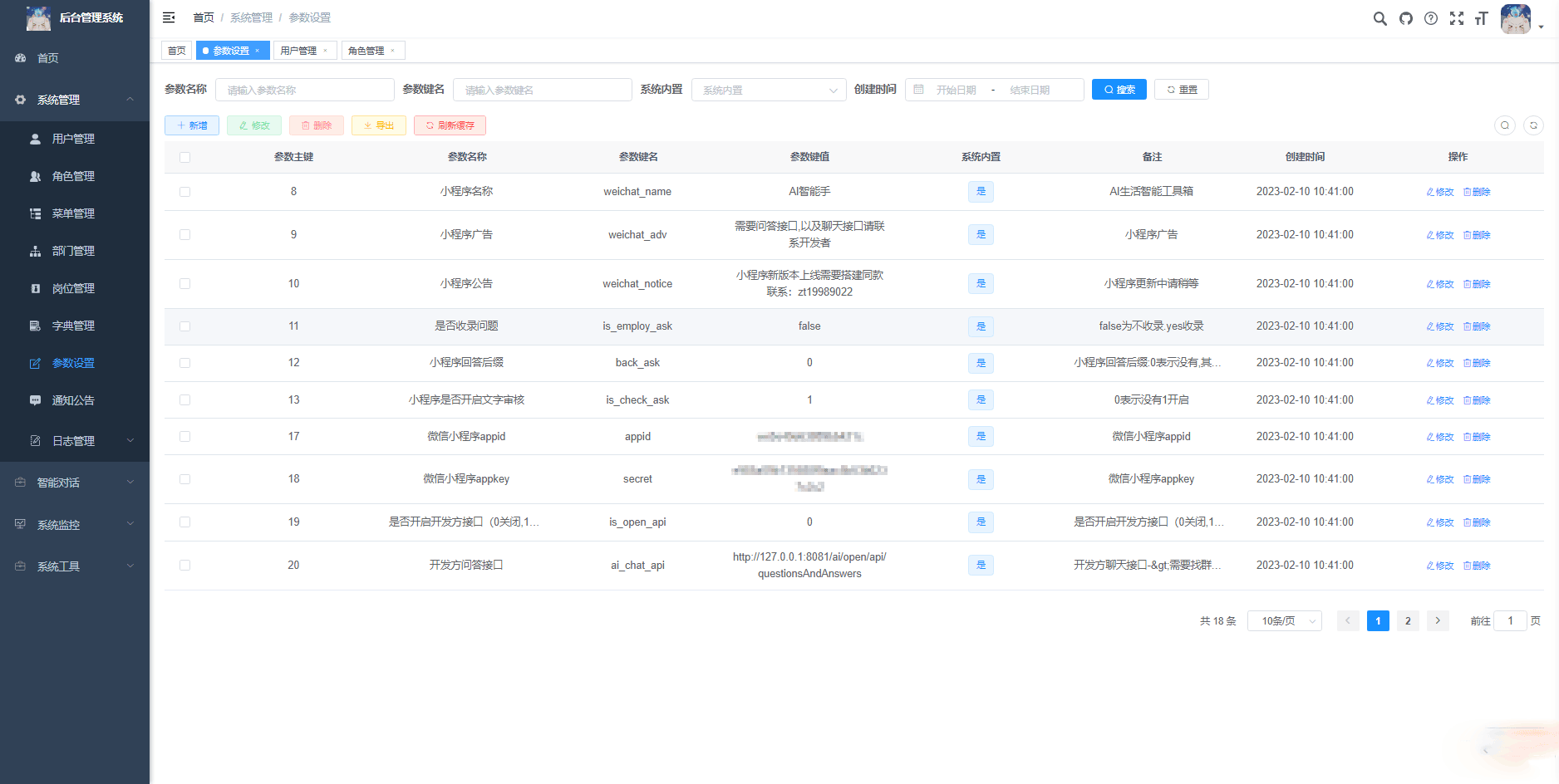This screenshot has height=784, width=1559.
Task: Expand the 智能对话 sidebar menu
Action: point(75,483)
